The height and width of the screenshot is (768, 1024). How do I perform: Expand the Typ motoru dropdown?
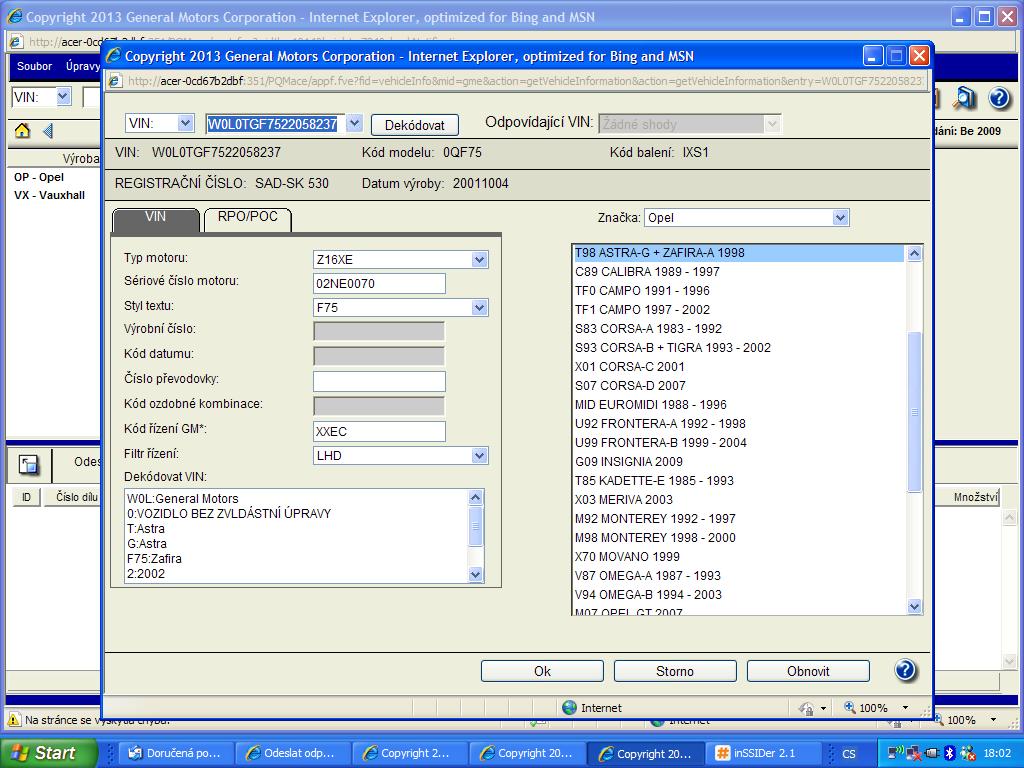[x=480, y=260]
